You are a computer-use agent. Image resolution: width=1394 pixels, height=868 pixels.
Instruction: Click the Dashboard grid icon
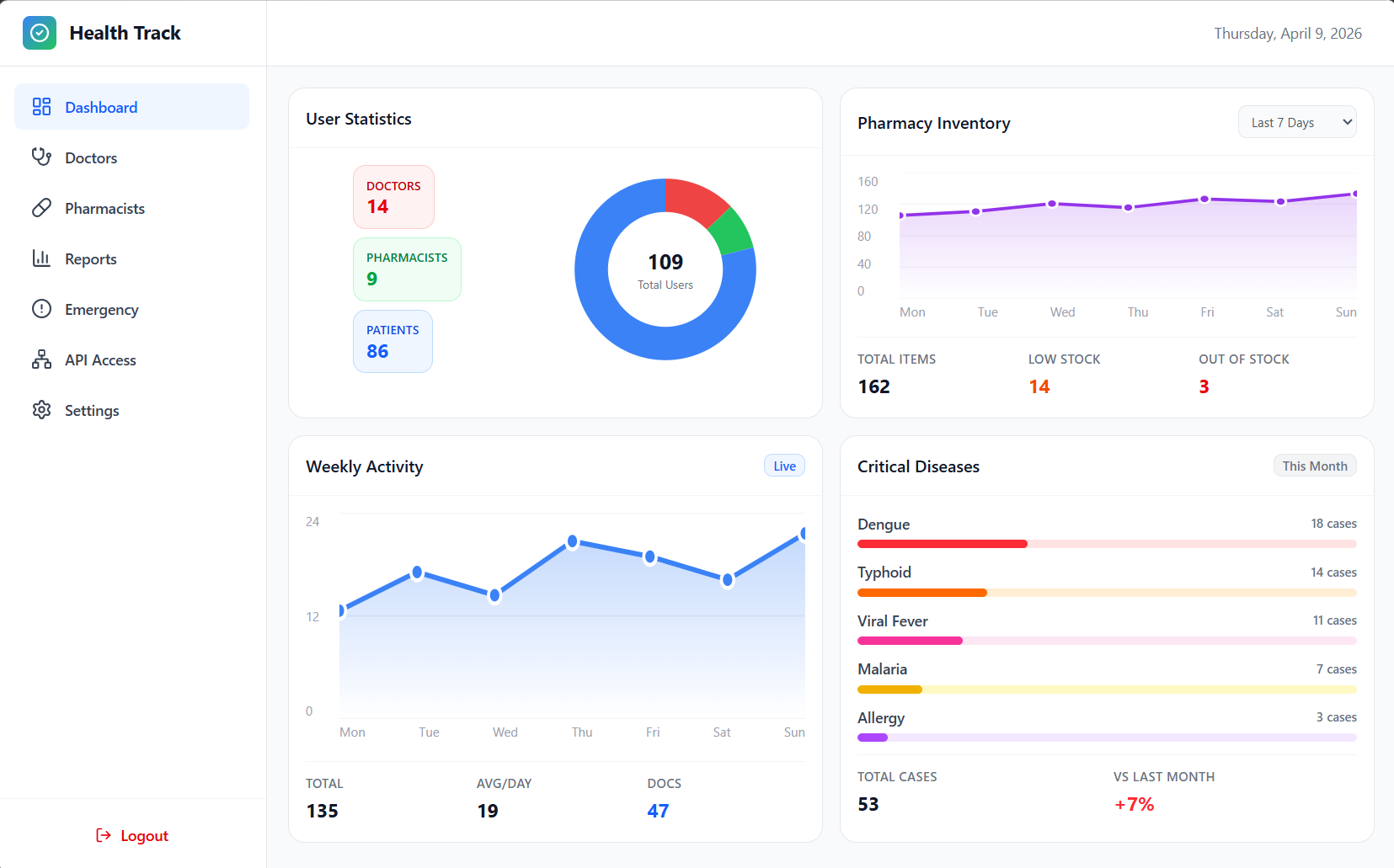coord(41,107)
